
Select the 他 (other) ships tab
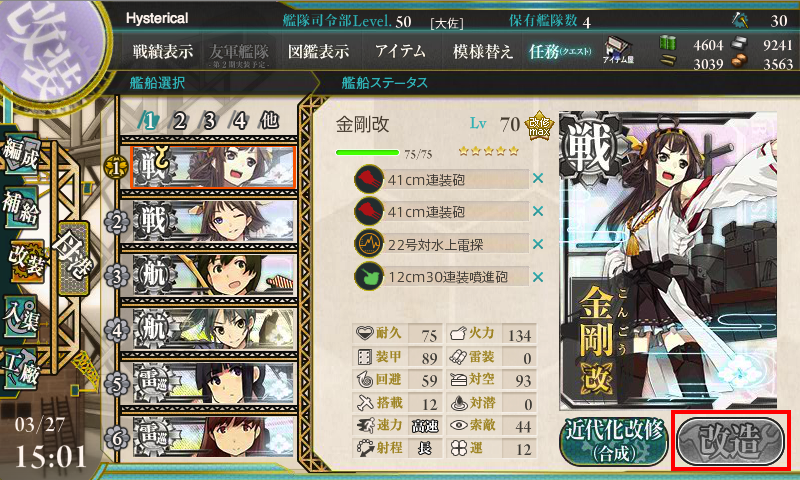[269, 121]
